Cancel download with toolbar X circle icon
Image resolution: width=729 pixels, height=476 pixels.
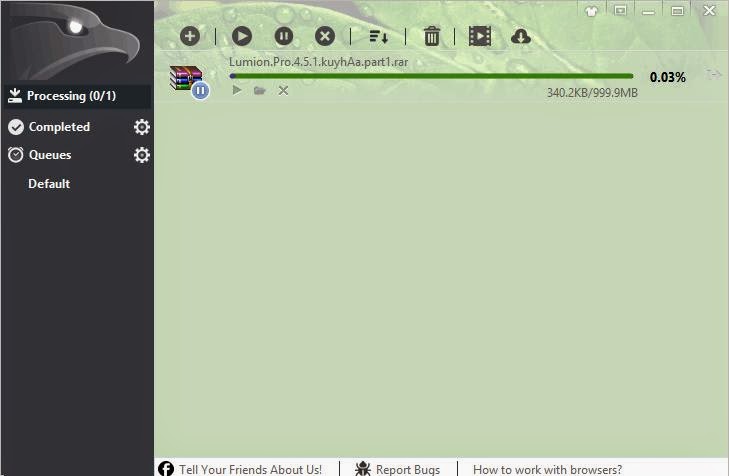[325, 36]
